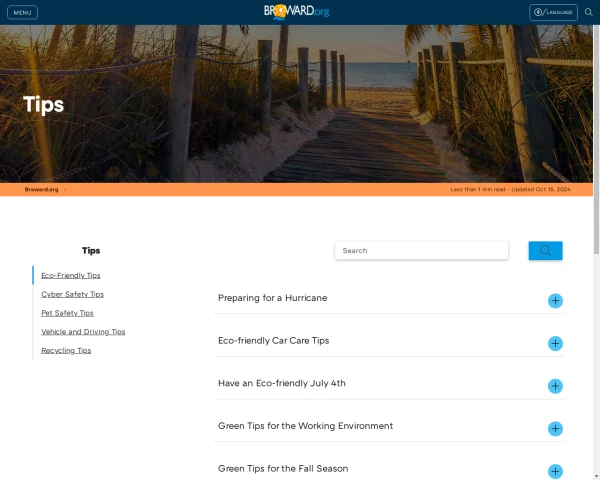The width and height of the screenshot is (600, 480).
Task: Open Cyber Safety Tips link
Action: [x=72, y=294]
